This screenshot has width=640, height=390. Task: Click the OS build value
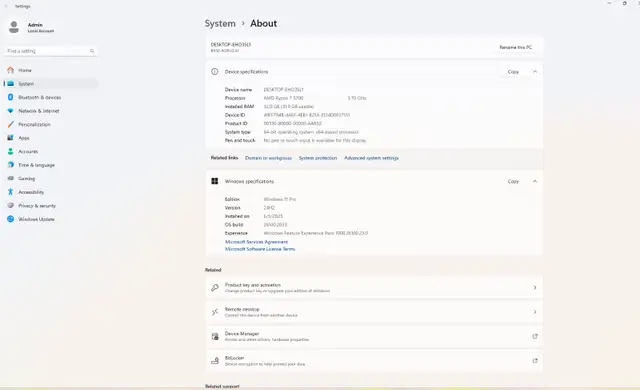click(275, 225)
